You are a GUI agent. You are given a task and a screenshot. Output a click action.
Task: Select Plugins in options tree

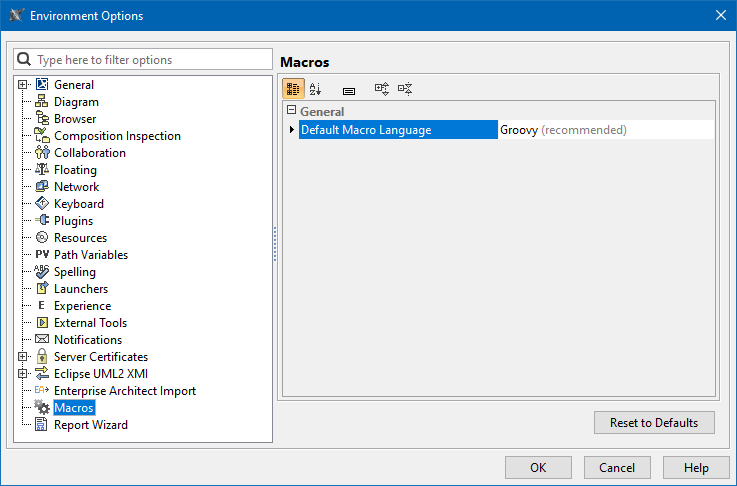(x=73, y=220)
